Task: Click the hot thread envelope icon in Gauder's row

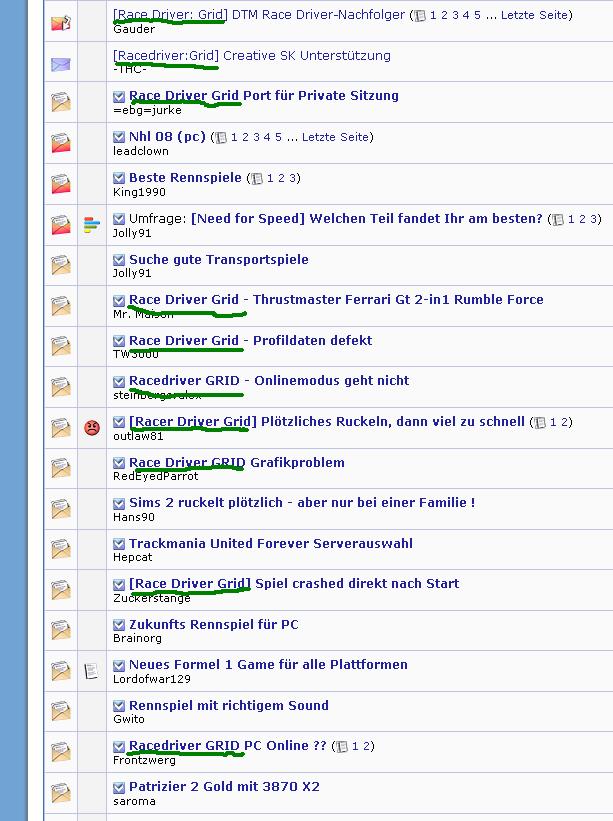Action: pyautogui.click(x=61, y=23)
